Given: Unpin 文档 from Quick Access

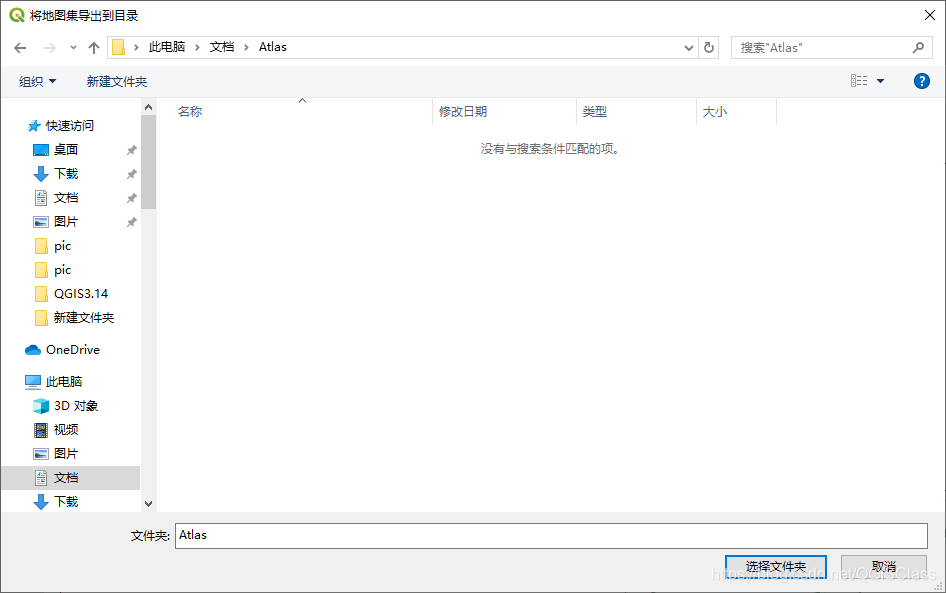Looking at the screenshot, I should [131, 197].
